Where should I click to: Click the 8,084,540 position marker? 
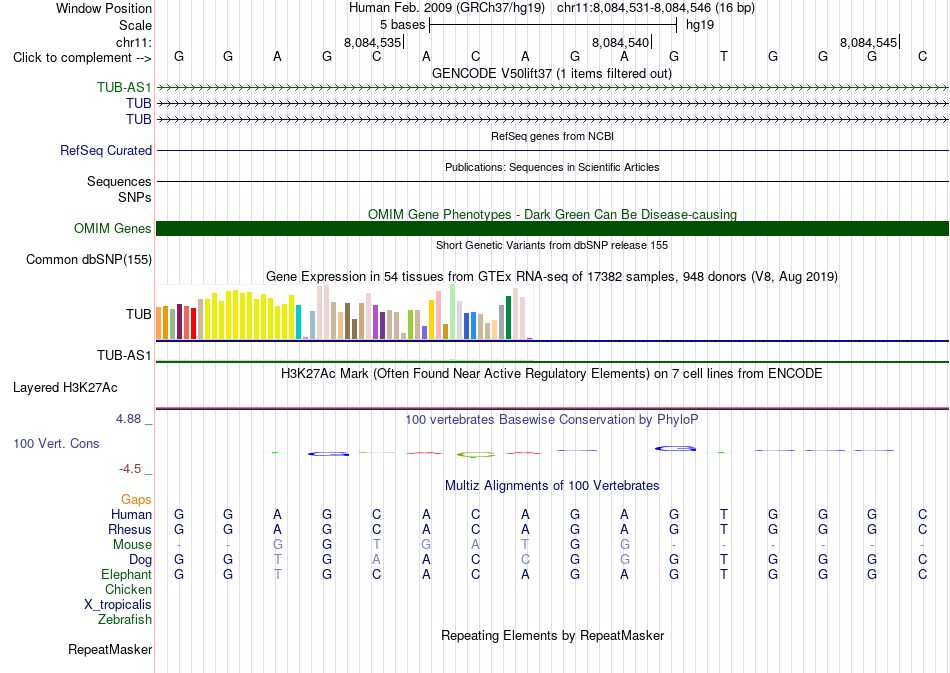tap(621, 42)
